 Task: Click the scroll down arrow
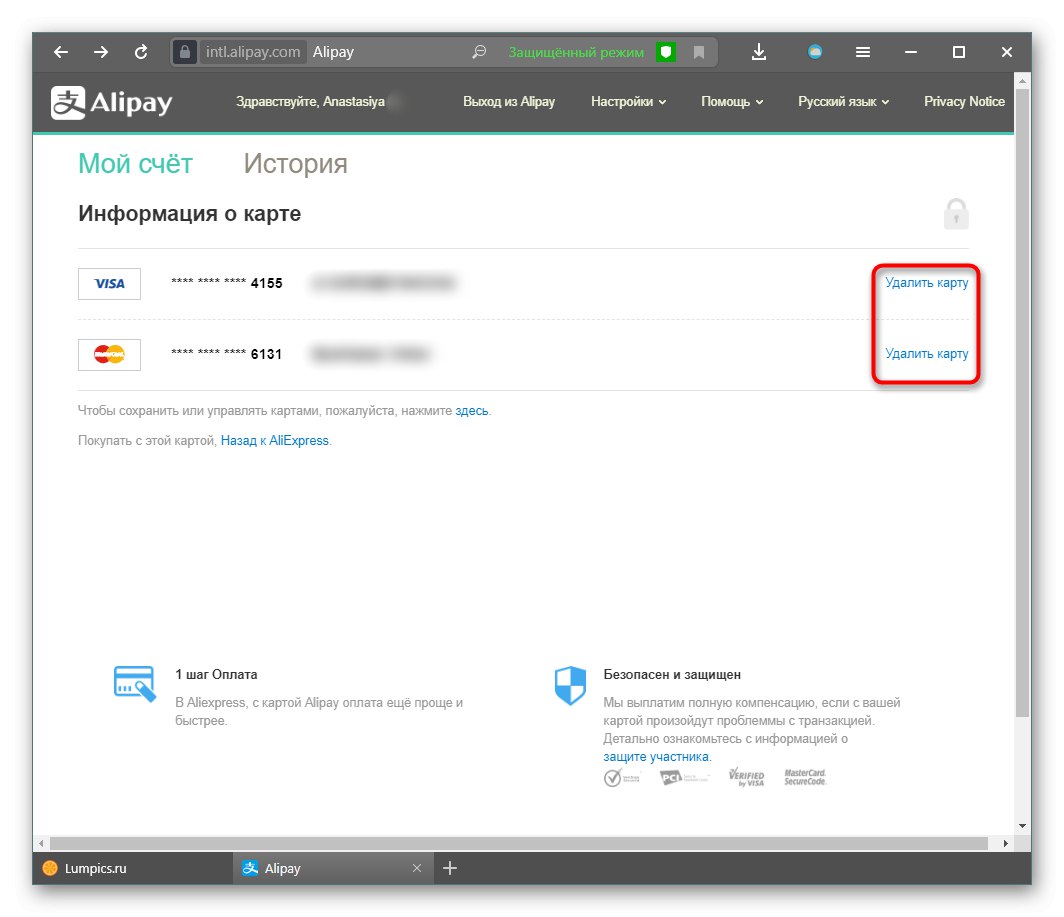(1022, 826)
